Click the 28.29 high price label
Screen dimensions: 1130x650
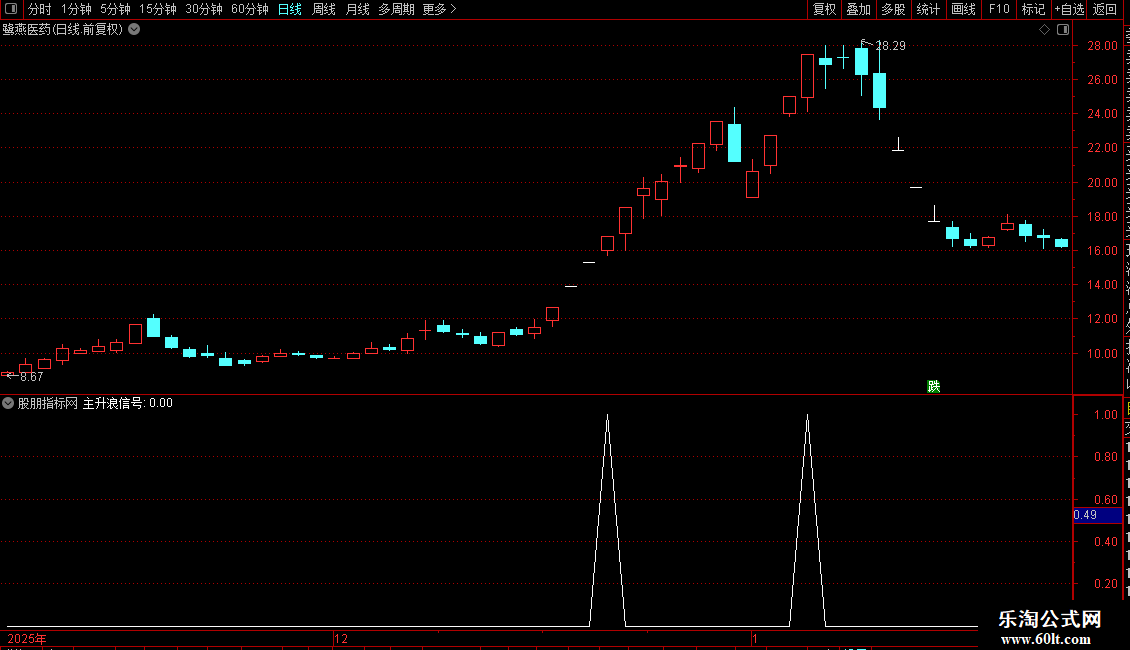(x=890, y=46)
